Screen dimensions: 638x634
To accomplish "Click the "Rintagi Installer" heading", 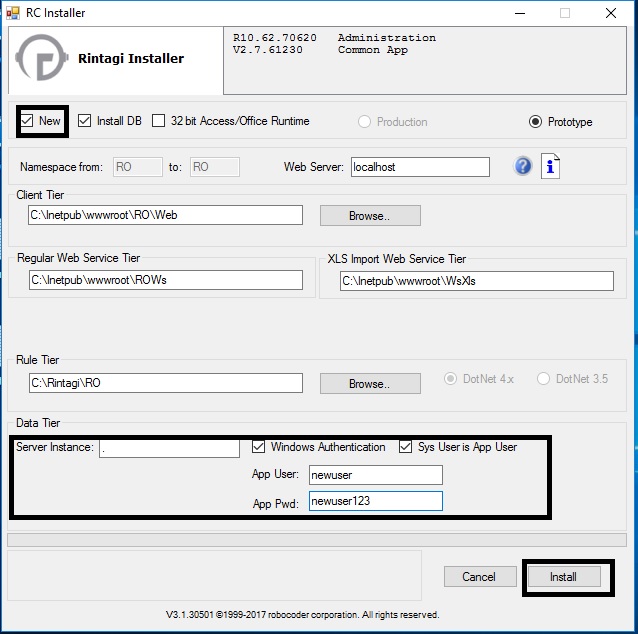I will 131,59.
